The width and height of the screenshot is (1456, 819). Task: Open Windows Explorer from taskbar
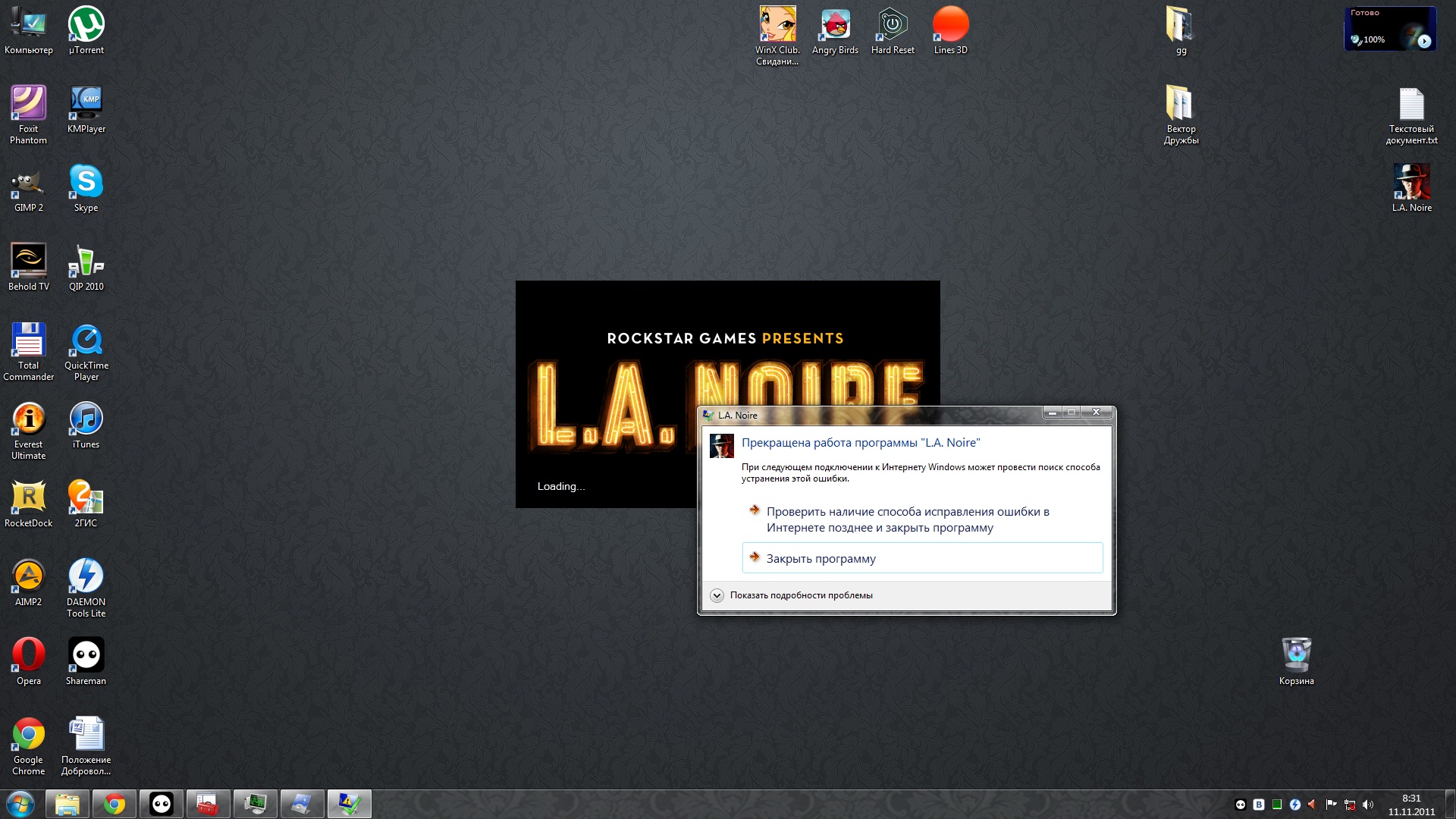pyautogui.click(x=67, y=804)
